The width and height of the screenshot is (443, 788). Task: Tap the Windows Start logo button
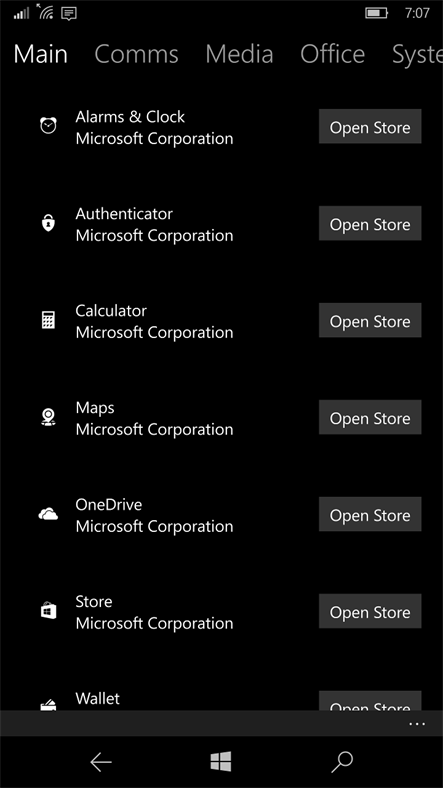pyautogui.click(x=221, y=762)
